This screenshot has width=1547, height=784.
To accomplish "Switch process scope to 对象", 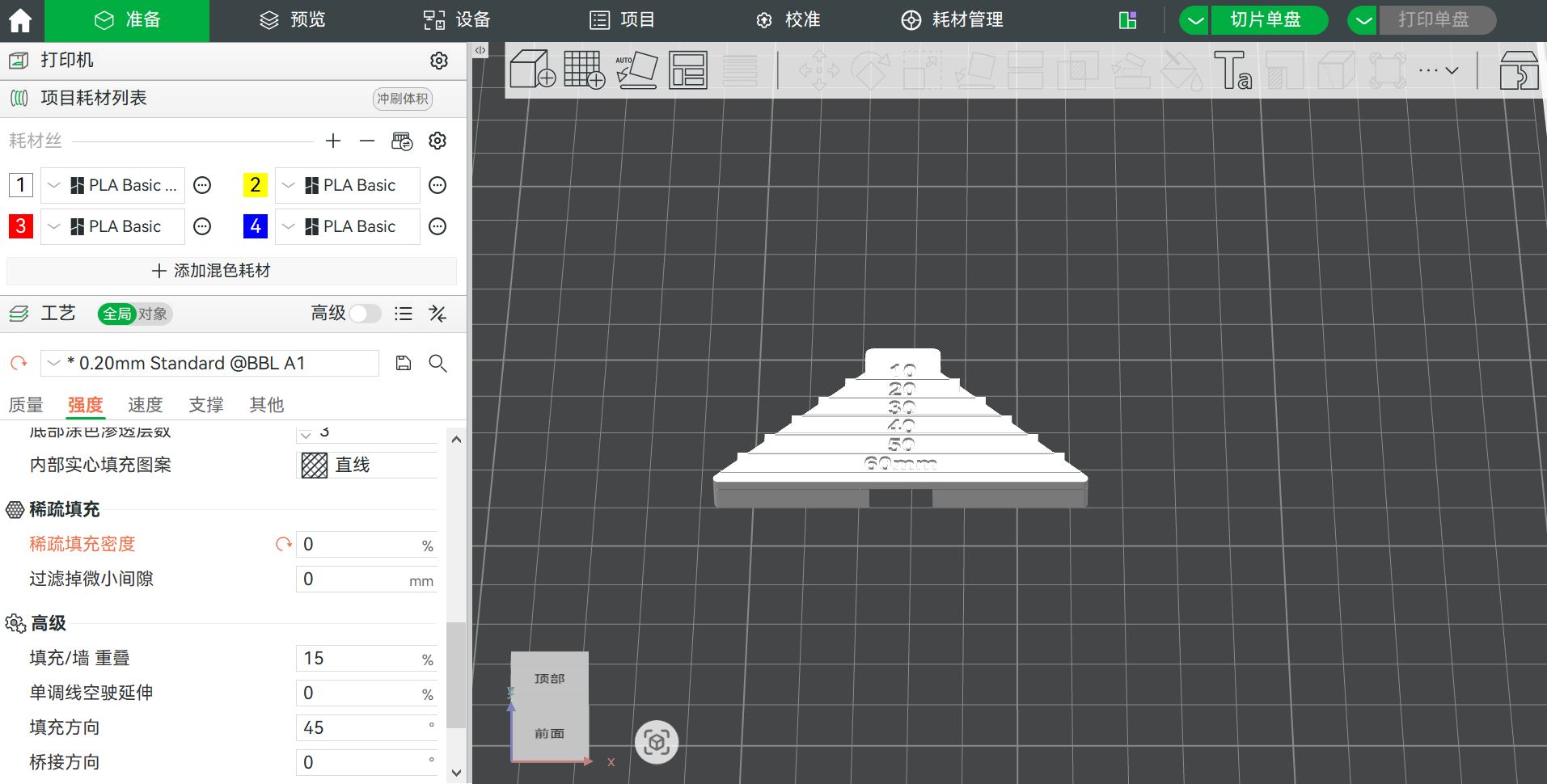I will (x=153, y=314).
